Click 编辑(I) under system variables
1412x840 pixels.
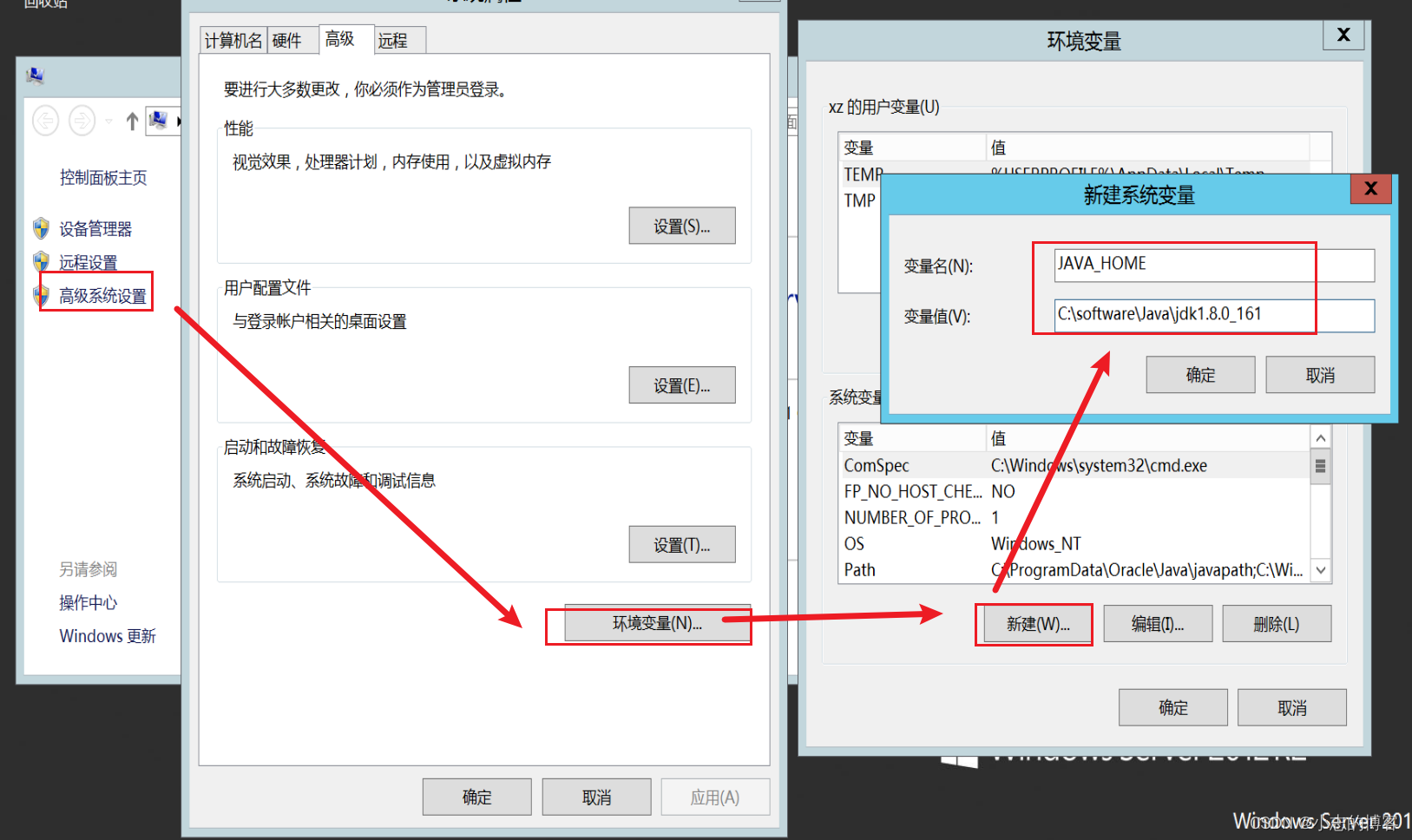[x=1158, y=624]
